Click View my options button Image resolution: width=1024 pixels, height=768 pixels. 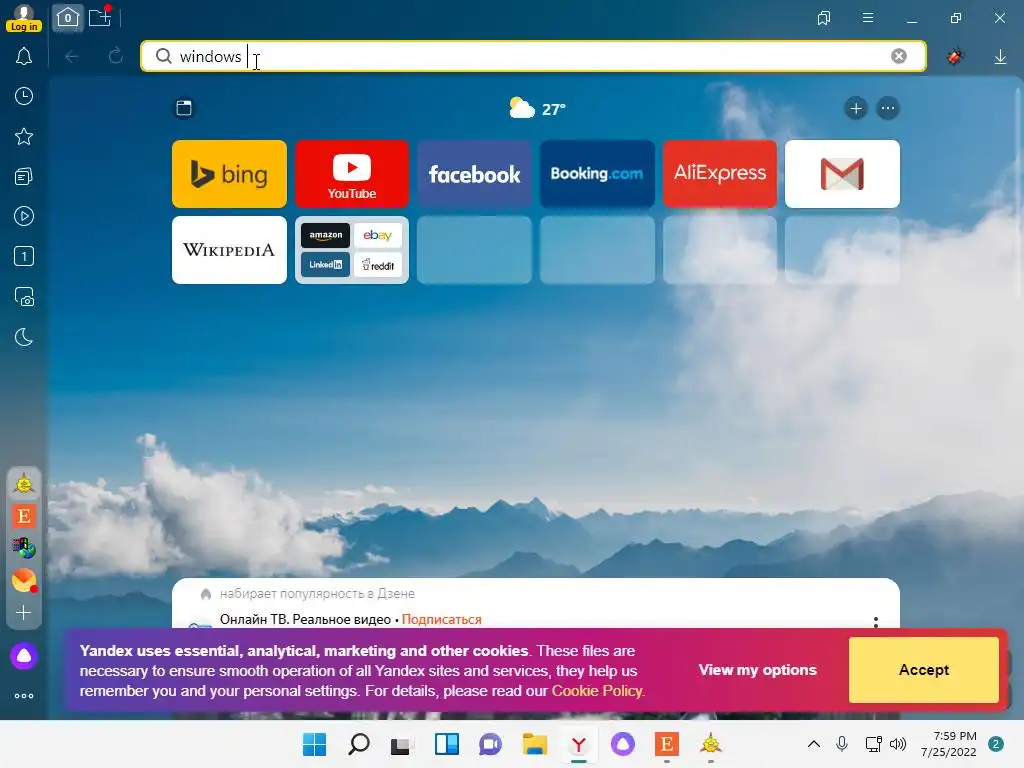[758, 670]
